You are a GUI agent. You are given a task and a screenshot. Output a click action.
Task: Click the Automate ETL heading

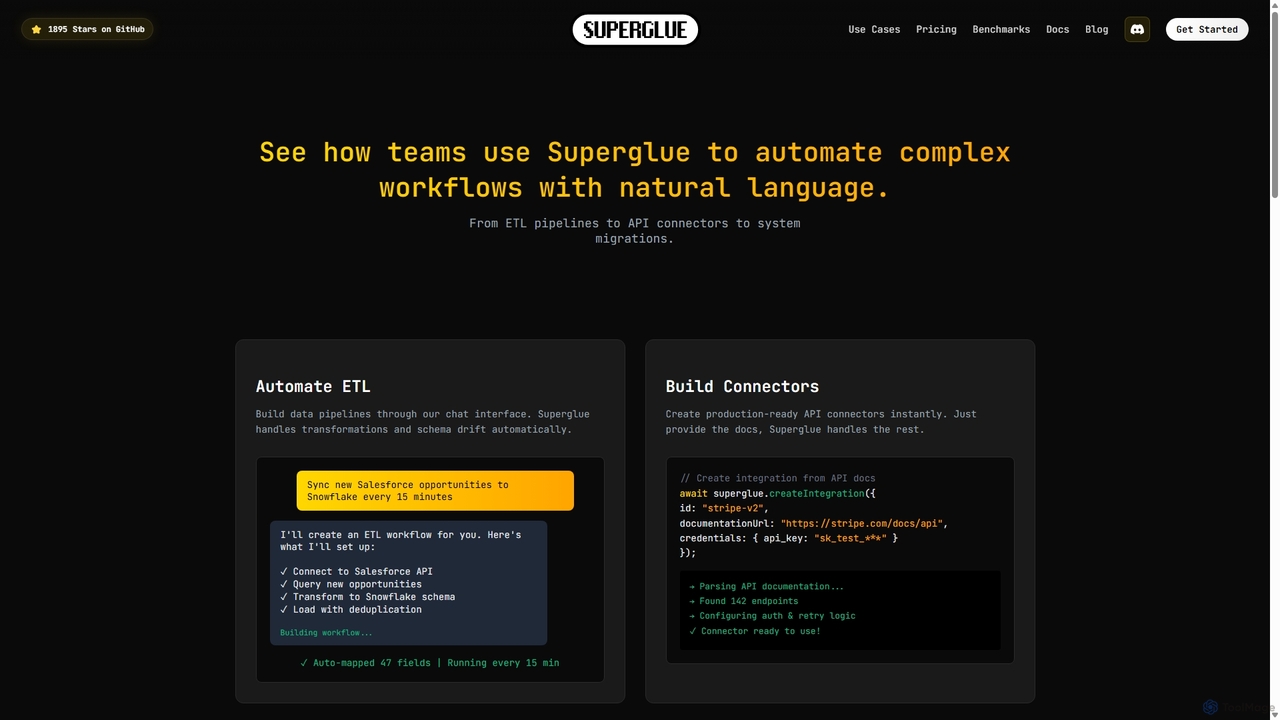click(313, 386)
